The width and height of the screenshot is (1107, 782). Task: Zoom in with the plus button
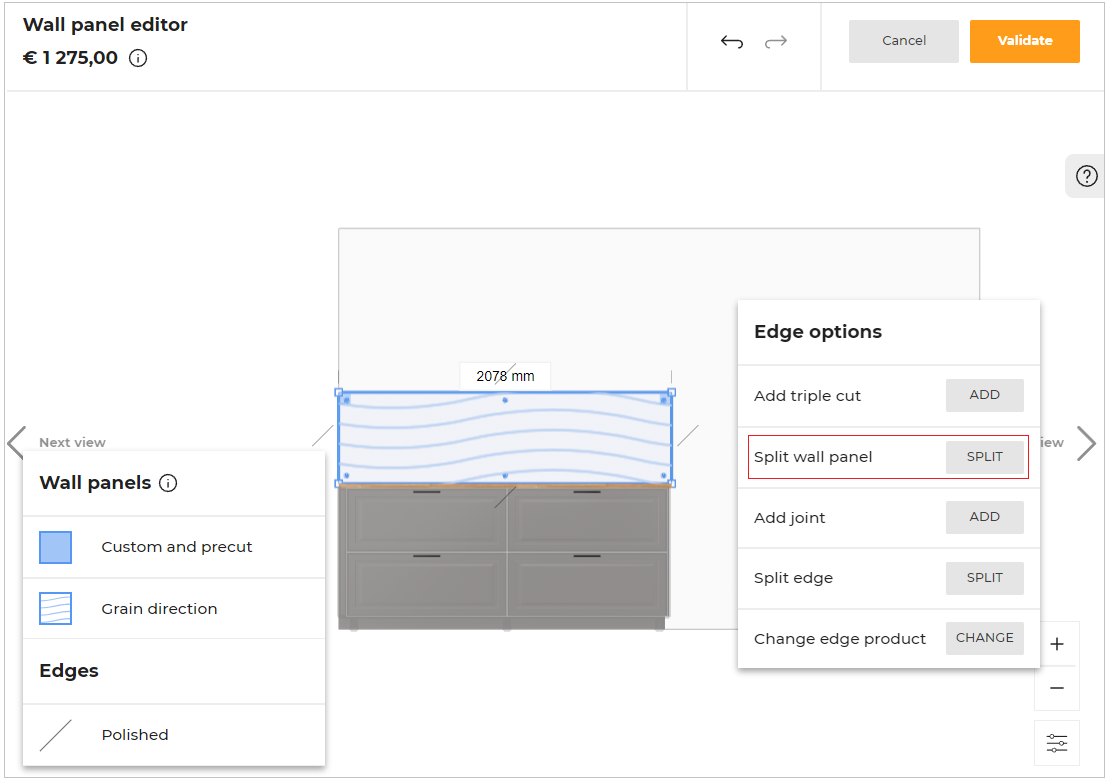click(1057, 644)
